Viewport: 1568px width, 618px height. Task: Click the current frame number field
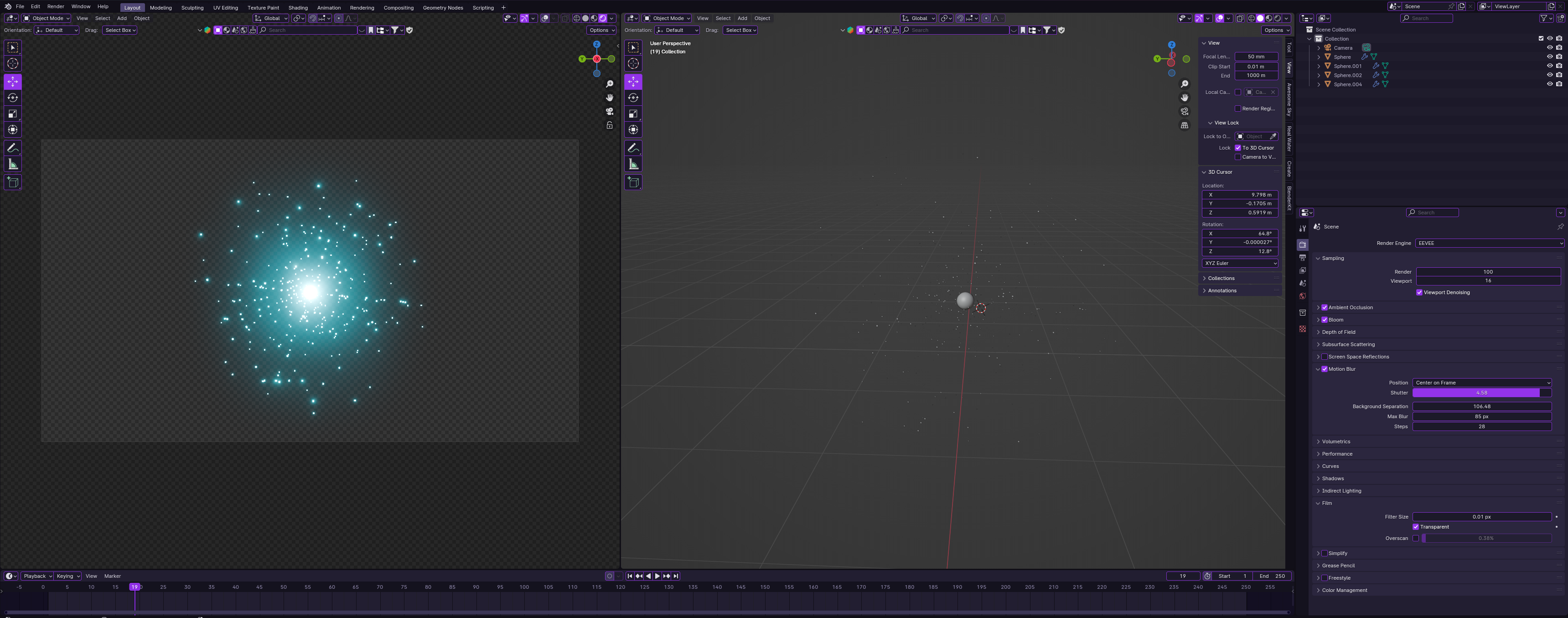[x=1183, y=576]
